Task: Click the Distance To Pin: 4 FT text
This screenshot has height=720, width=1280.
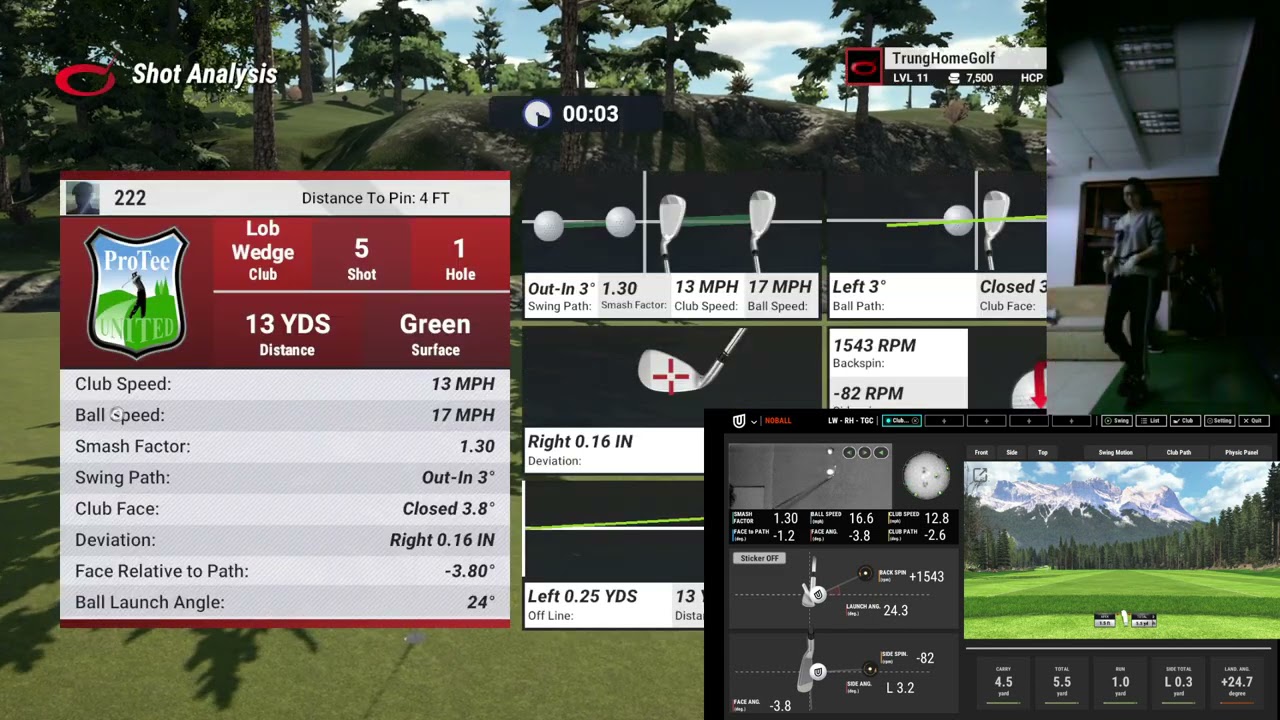Action: (x=375, y=198)
